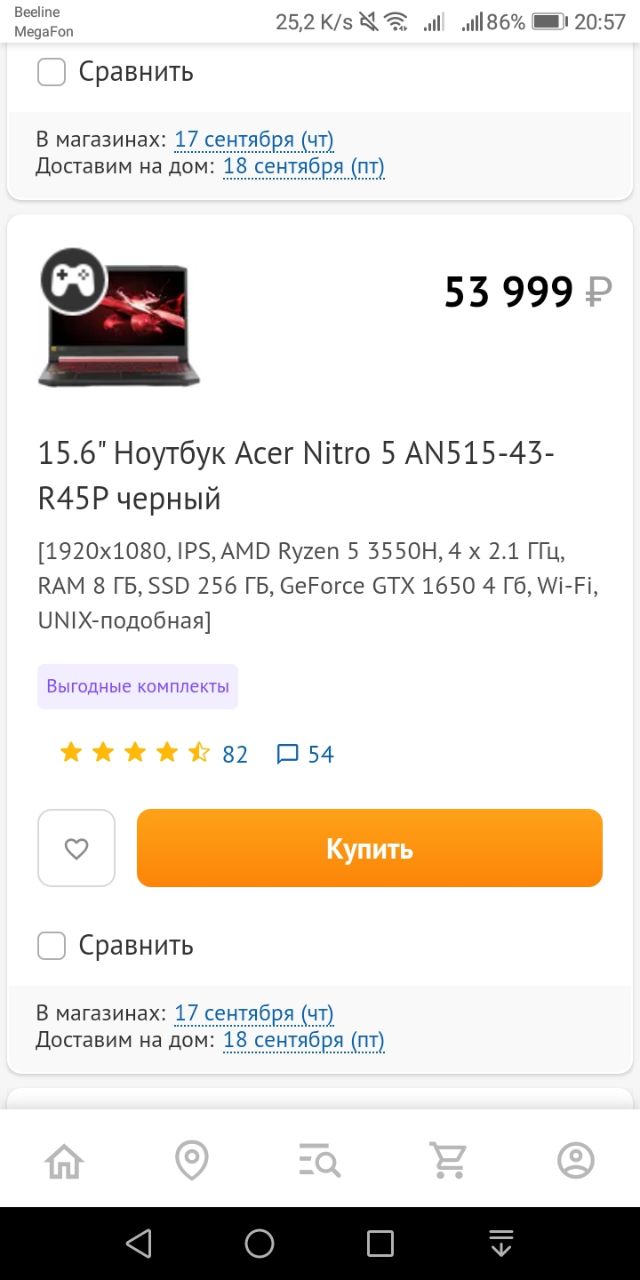Open the home tab icon
The image size is (640, 1280).
pos(64,1161)
